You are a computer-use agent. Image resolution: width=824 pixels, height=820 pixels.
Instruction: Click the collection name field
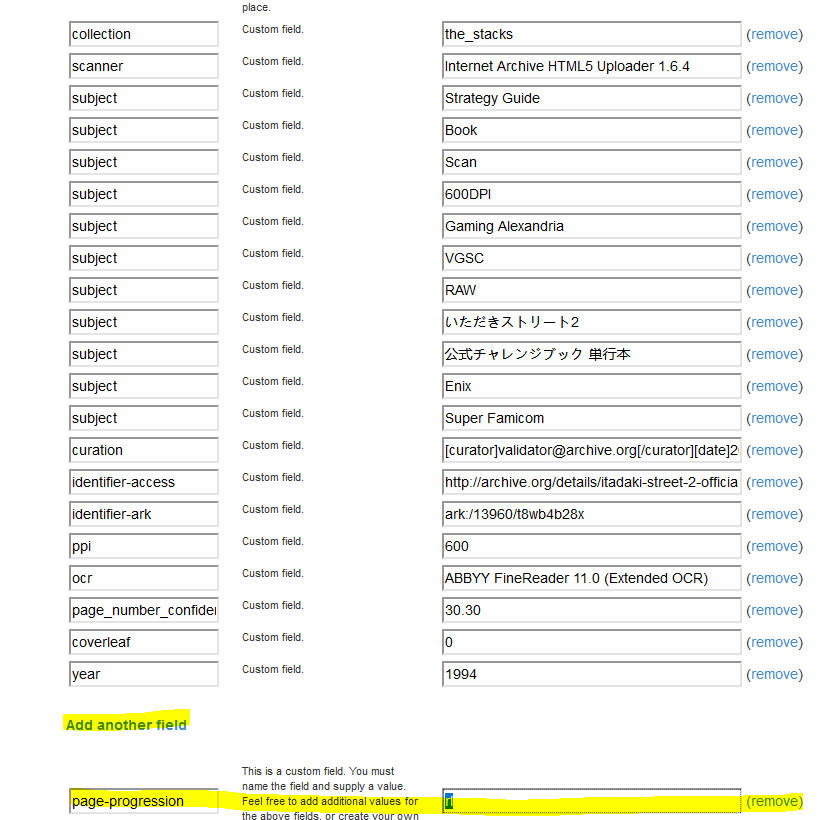144,34
